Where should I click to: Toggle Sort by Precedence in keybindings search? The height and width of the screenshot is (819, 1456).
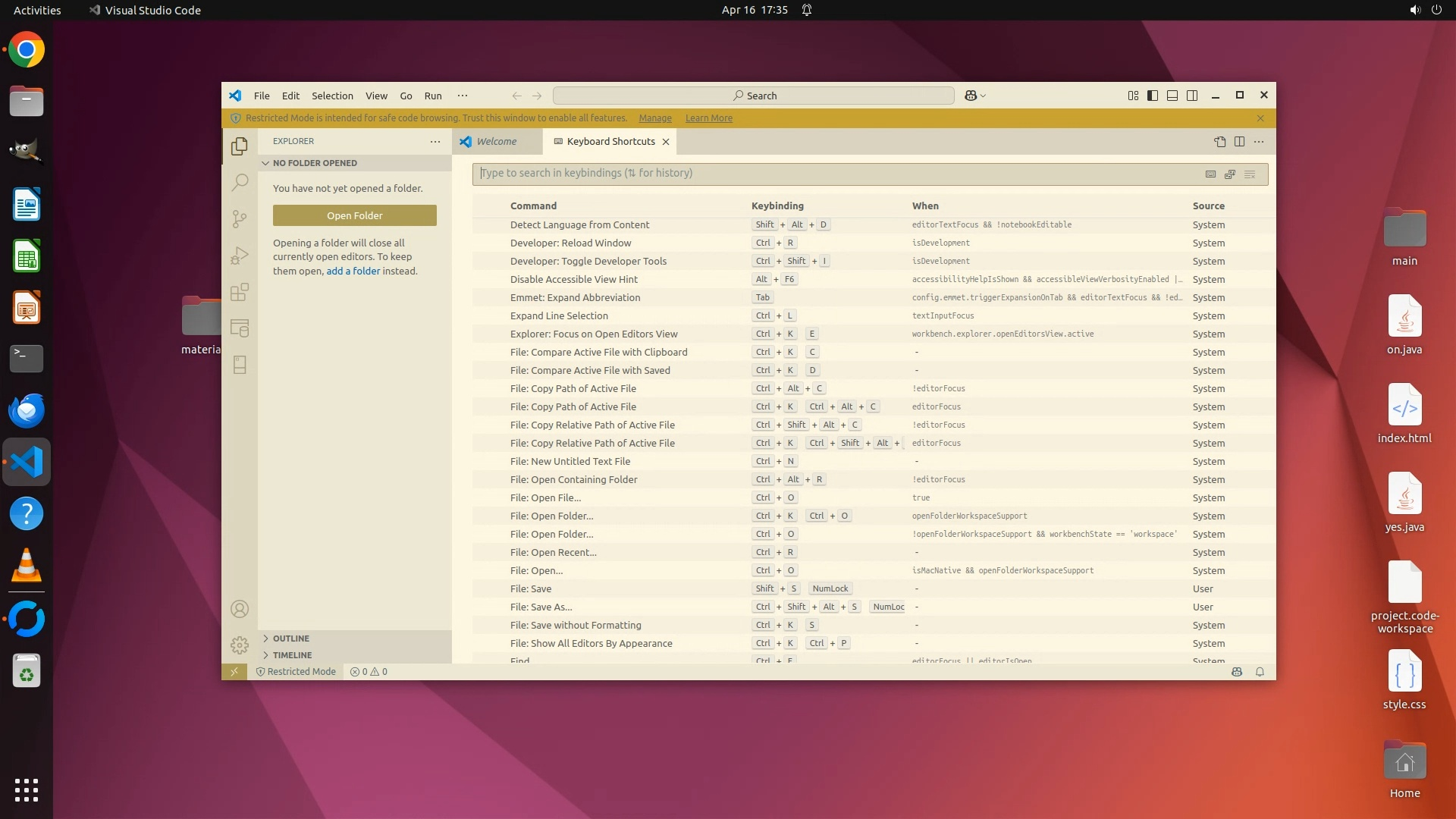[x=1230, y=174]
